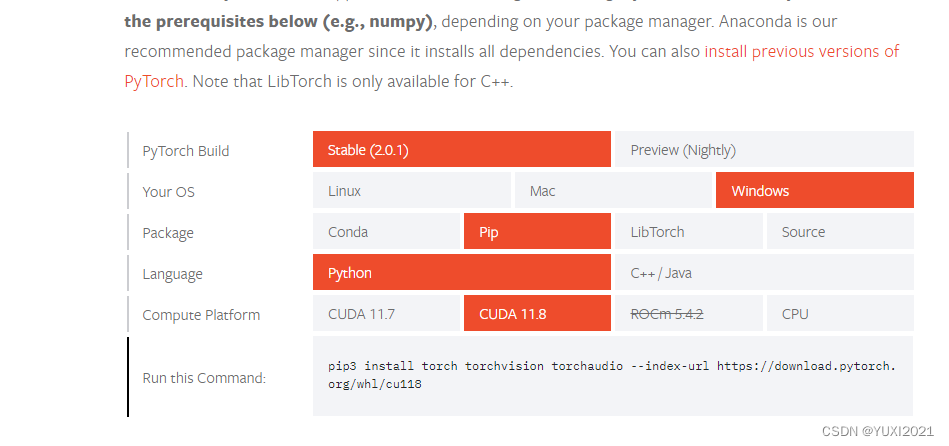Screen dimensions: 949x446
Task: Select the Pip package option
Action: [537, 231]
